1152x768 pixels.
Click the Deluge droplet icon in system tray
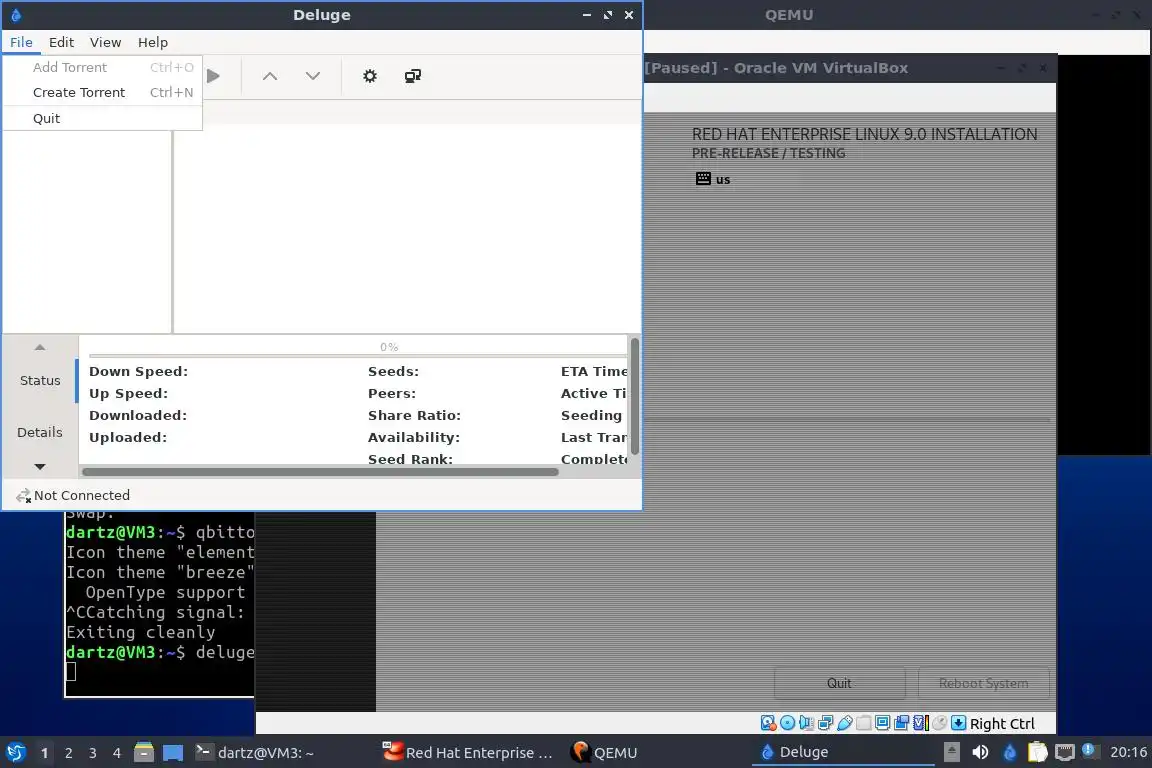[x=1009, y=752]
